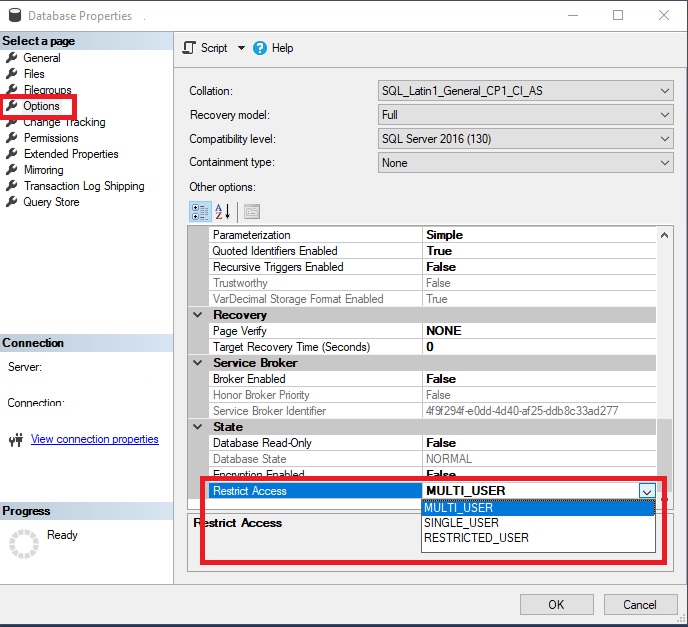This screenshot has width=688, height=627.
Task: Choose SINGLE_USER from Restrict Access list
Action: (x=461, y=522)
